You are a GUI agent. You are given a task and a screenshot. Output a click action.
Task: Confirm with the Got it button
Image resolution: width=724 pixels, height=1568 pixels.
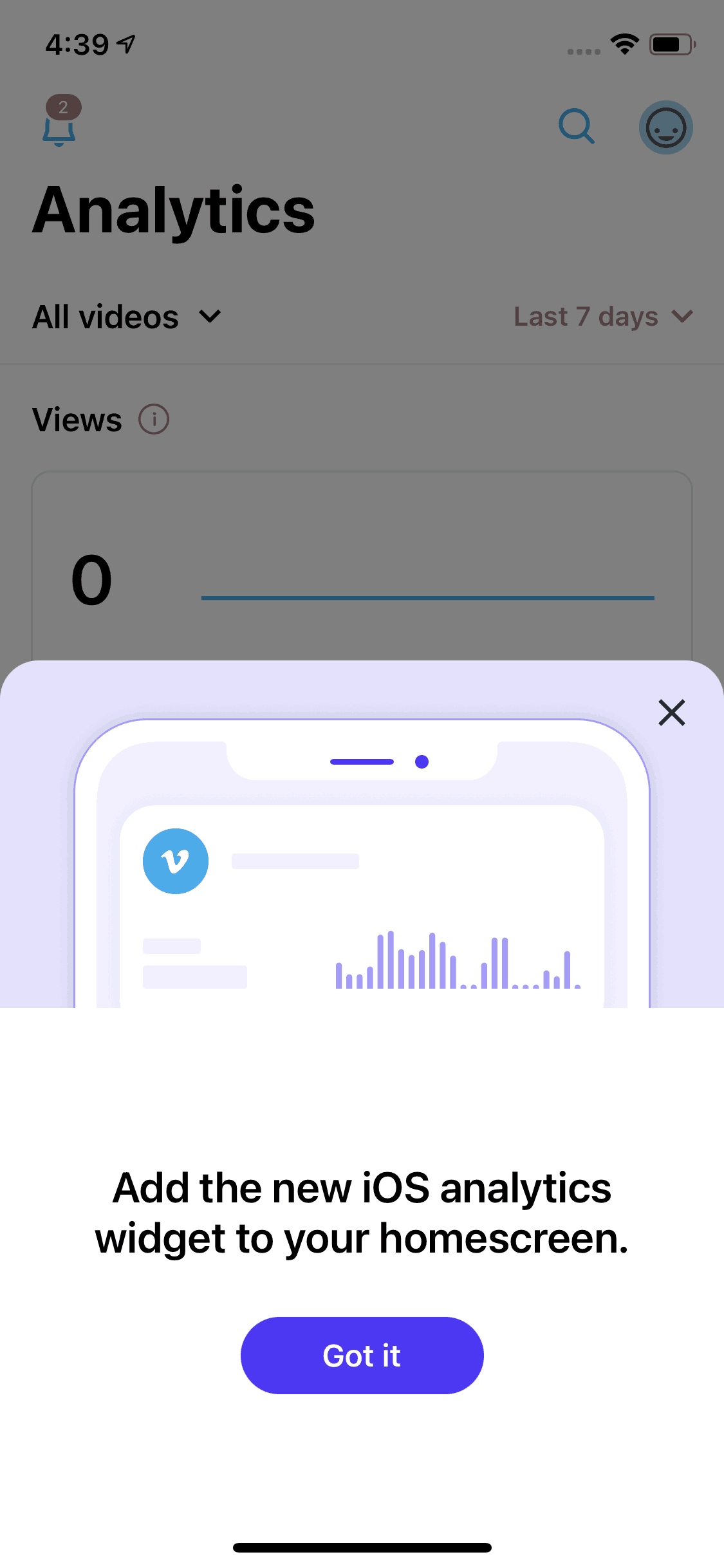pos(362,1356)
